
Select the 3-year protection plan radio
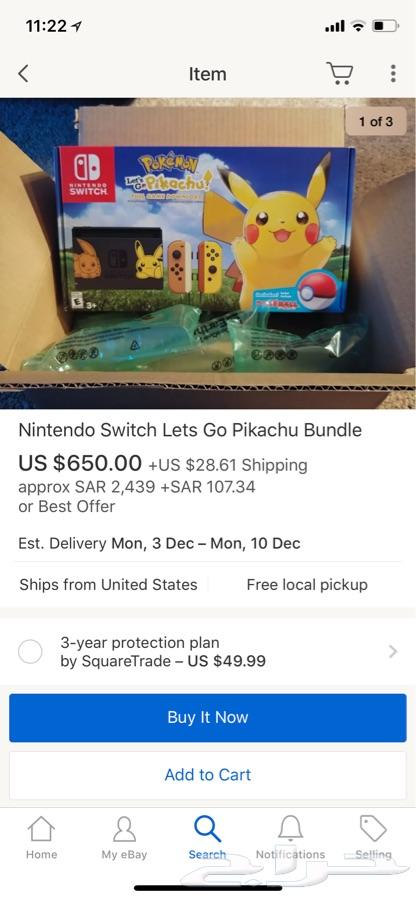30,652
